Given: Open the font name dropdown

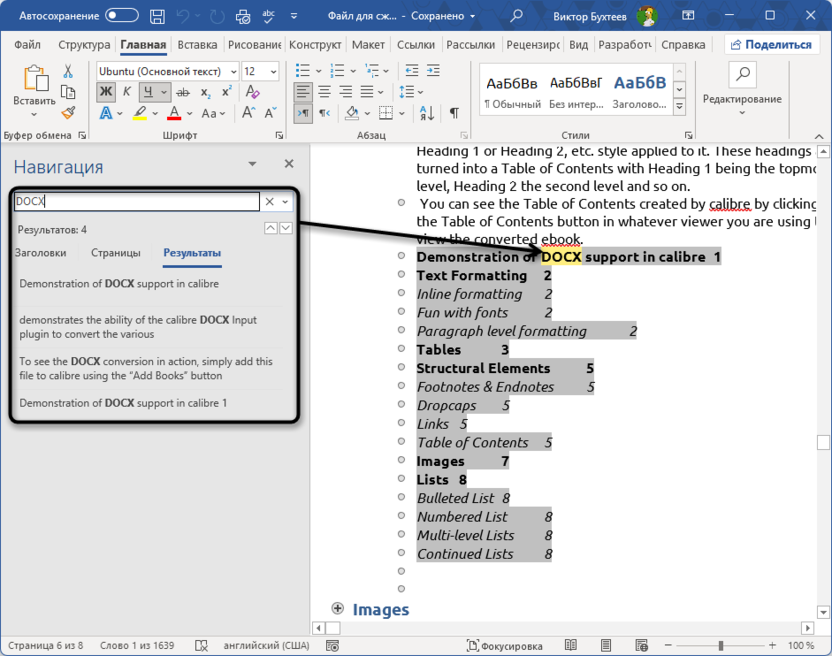Looking at the screenshot, I should pos(233,71).
